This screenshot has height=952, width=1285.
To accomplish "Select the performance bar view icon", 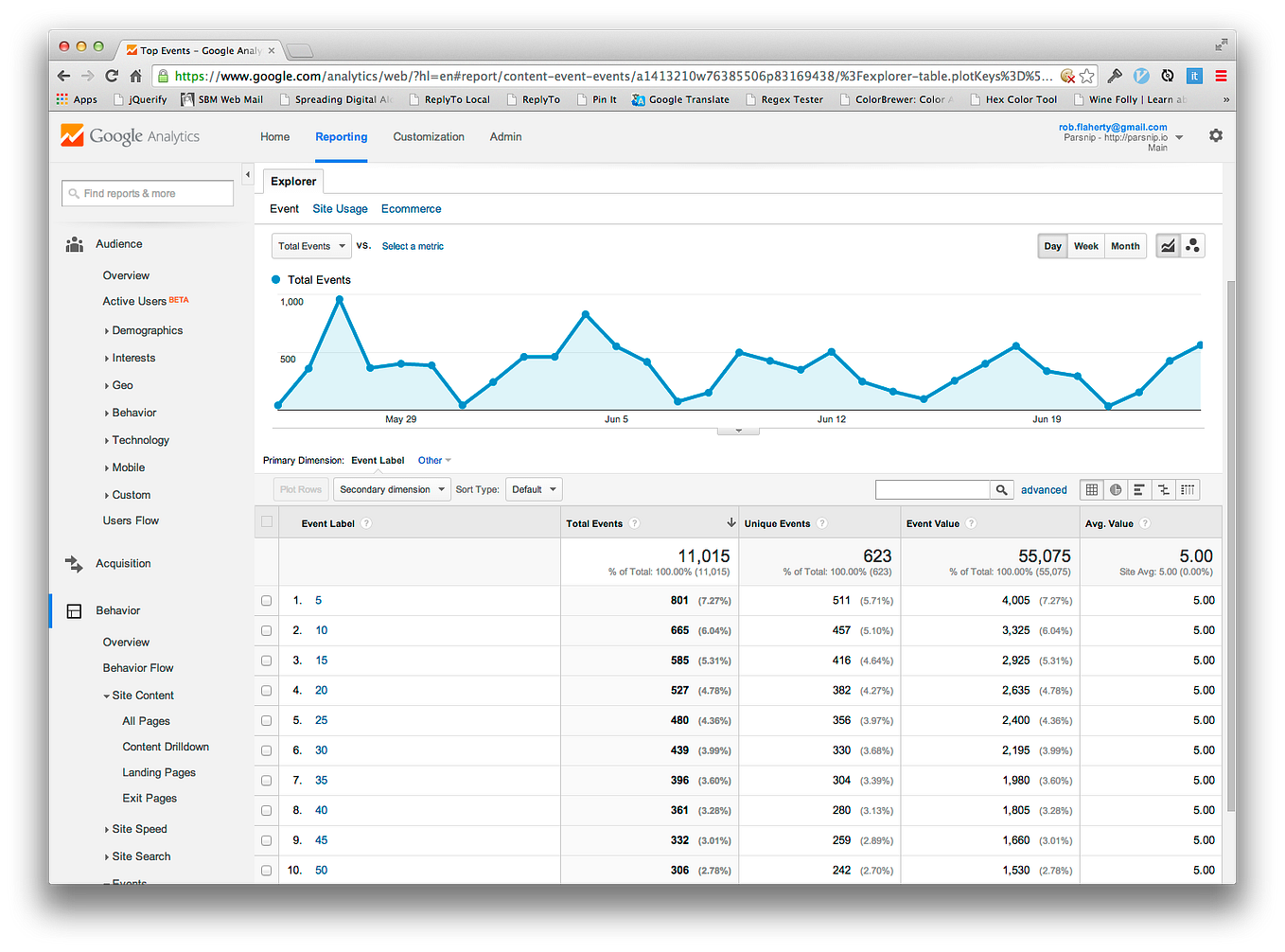I will click(x=1140, y=489).
